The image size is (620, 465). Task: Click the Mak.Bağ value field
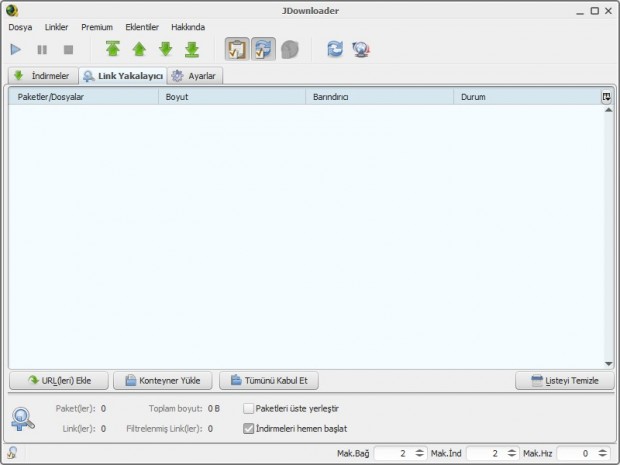[x=393, y=453]
